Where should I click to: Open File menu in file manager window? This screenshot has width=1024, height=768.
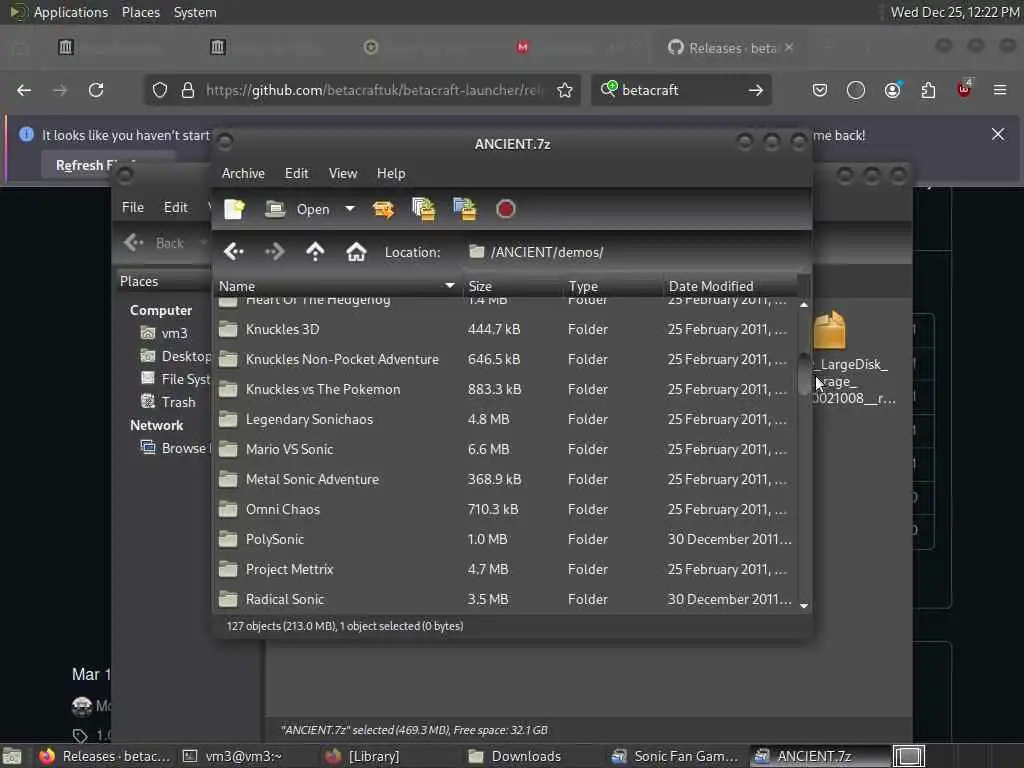[x=133, y=207]
